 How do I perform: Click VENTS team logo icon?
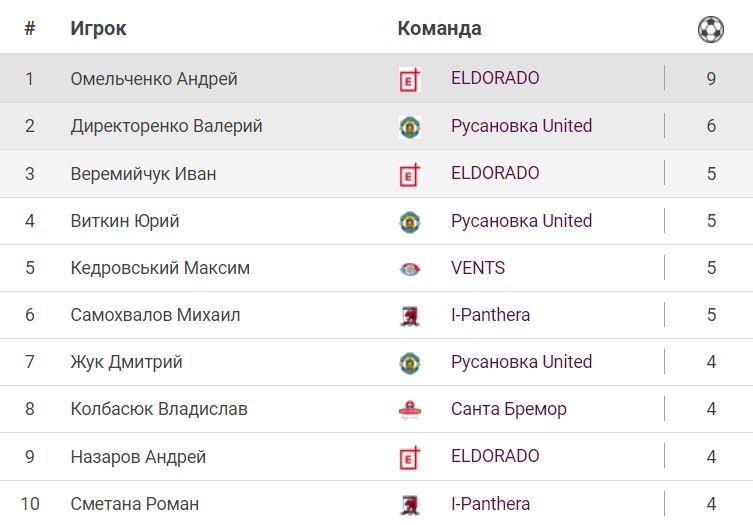tap(409, 269)
